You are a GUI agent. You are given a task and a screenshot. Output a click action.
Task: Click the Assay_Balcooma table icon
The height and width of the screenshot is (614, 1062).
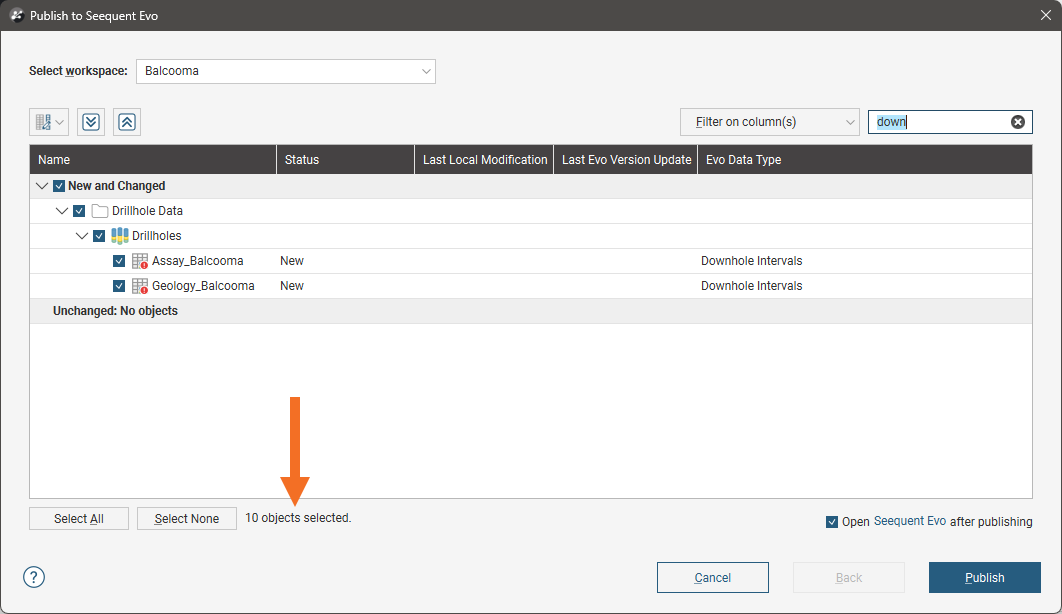tap(140, 261)
